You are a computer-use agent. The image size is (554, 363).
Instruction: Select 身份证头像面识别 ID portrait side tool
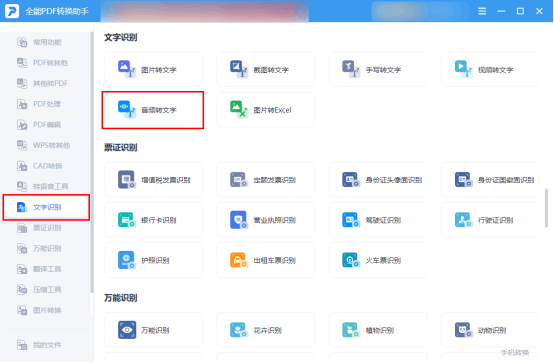pyautogui.click(x=378, y=180)
